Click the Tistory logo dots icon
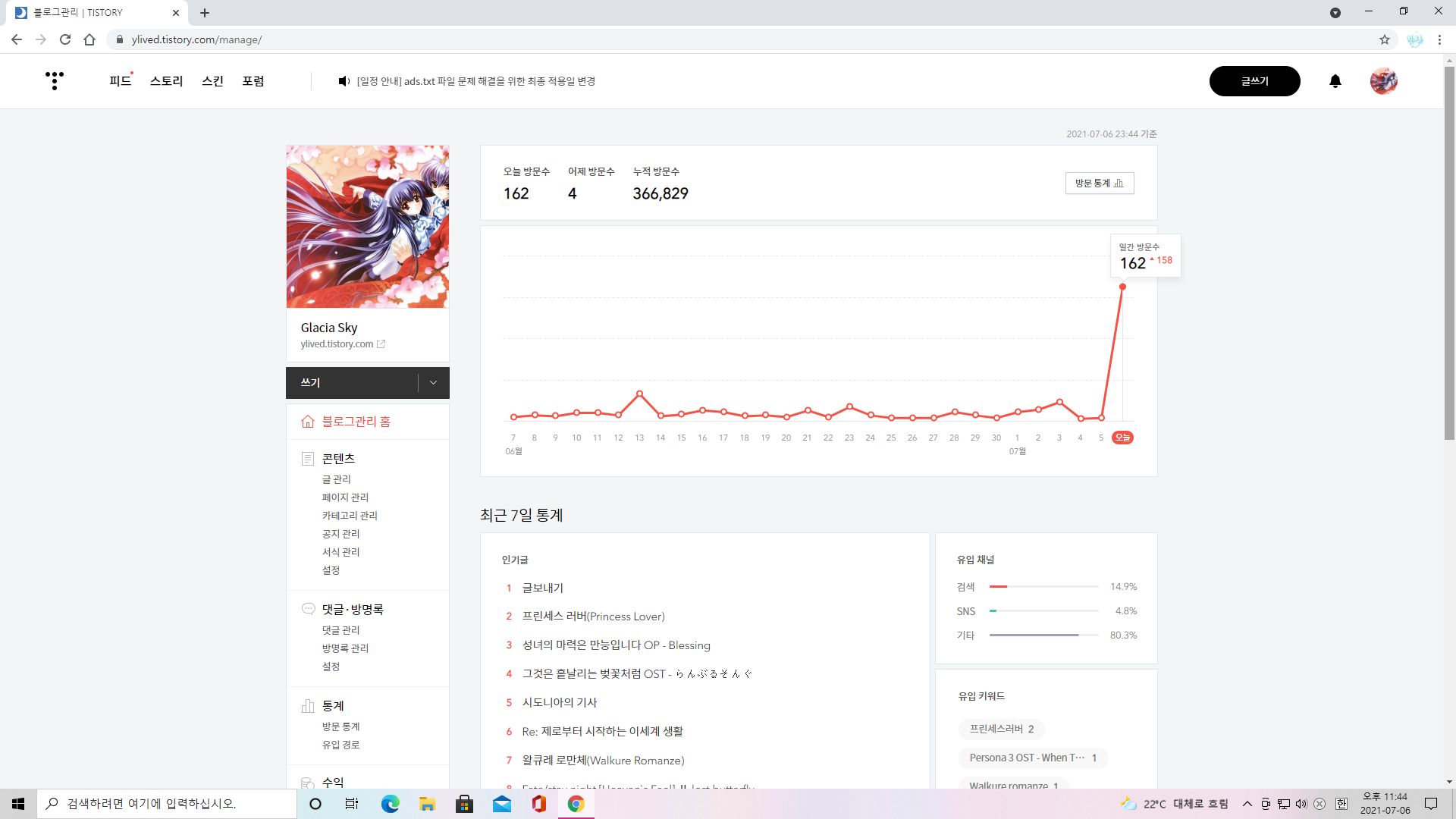Viewport: 1456px width, 819px height. click(x=54, y=80)
